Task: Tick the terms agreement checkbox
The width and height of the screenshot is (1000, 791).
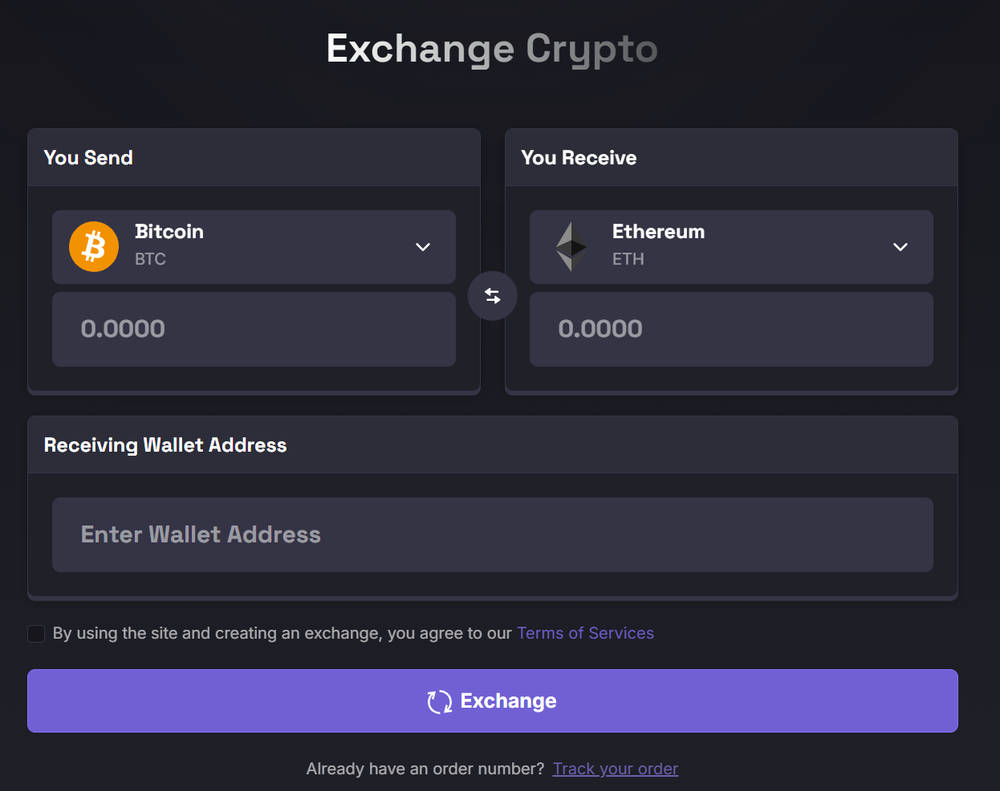Action: tap(36, 633)
